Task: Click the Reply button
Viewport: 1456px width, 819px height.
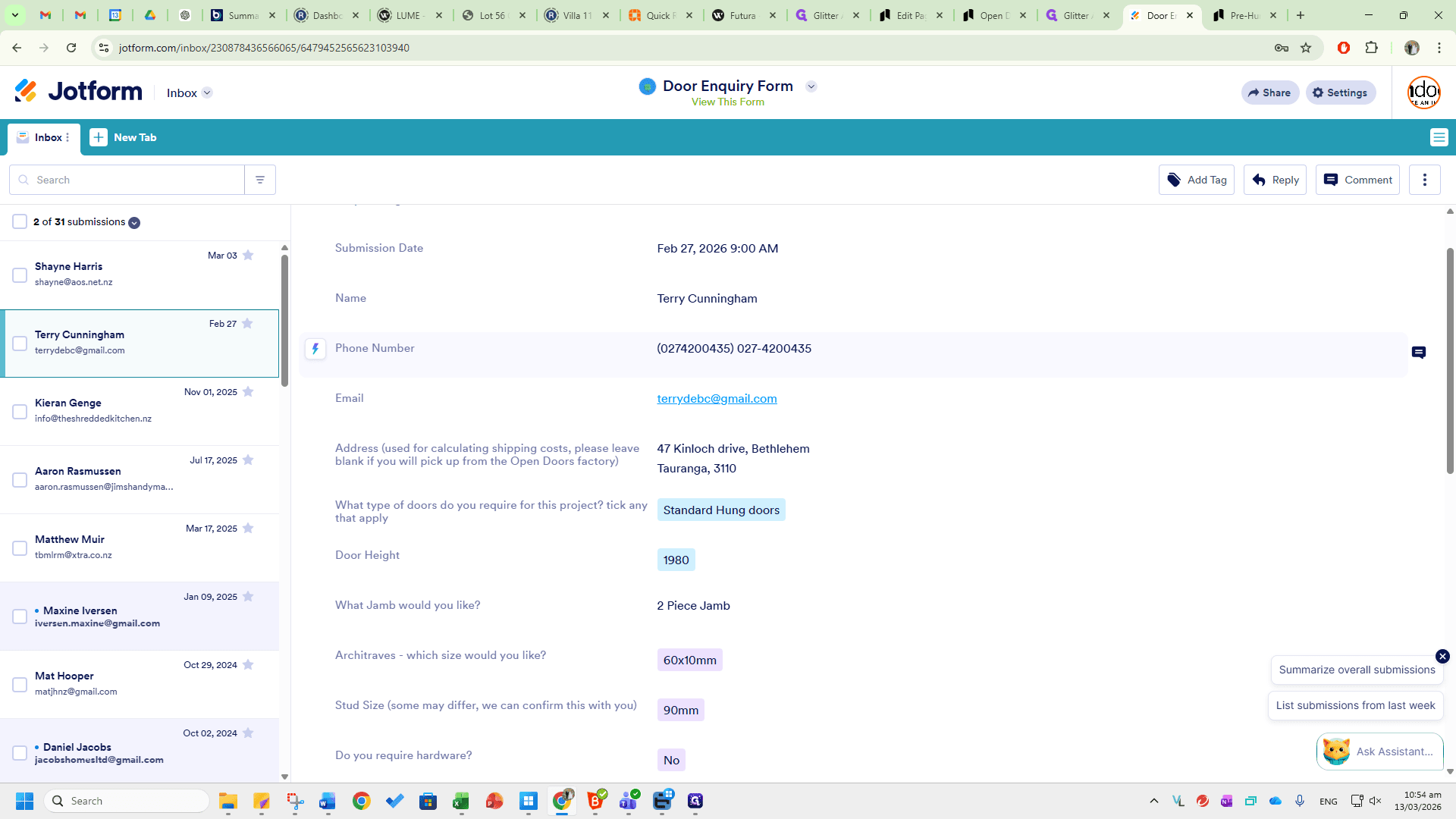Action: click(1275, 180)
